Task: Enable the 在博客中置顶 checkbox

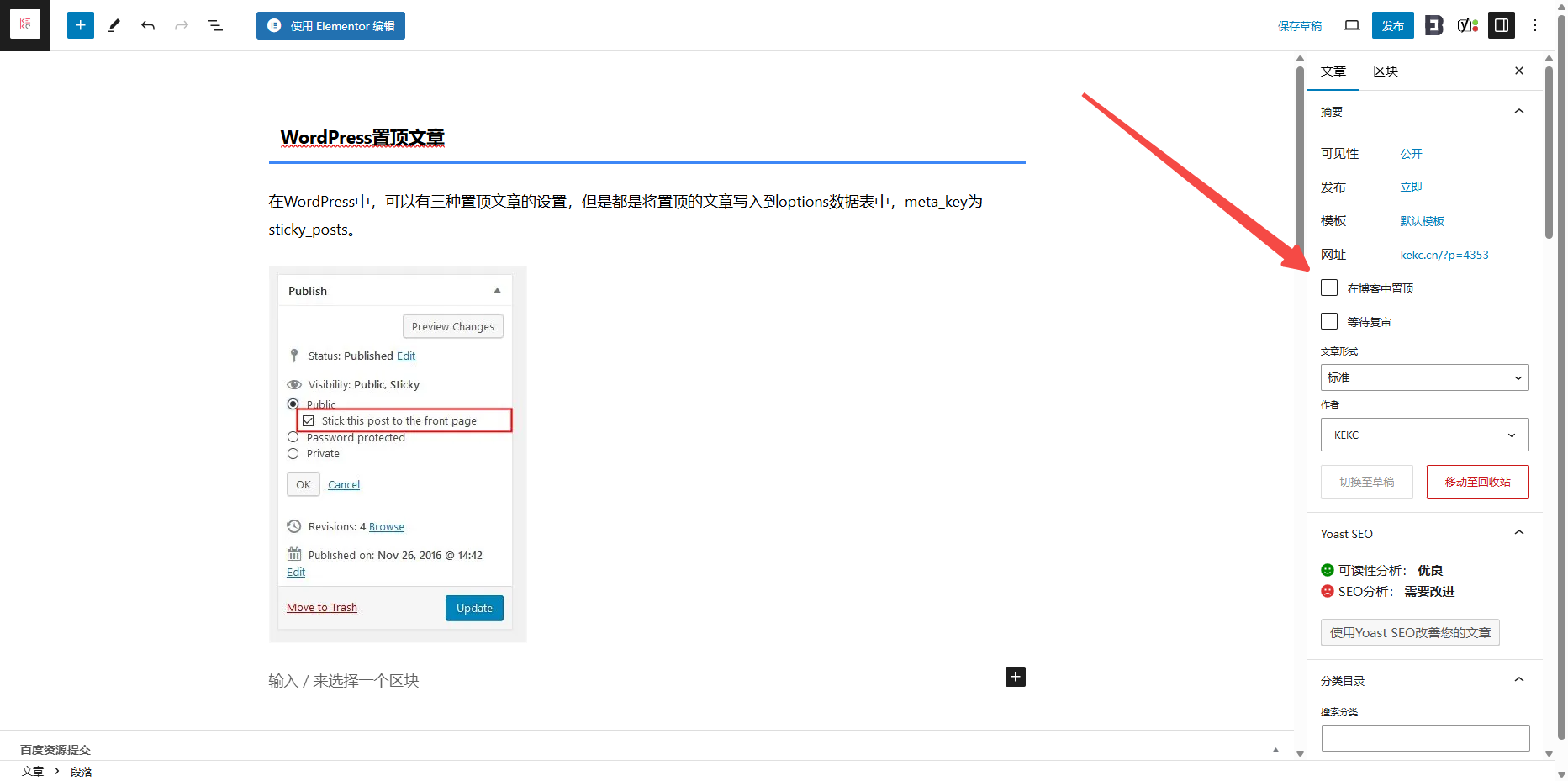Action: click(1329, 288)
